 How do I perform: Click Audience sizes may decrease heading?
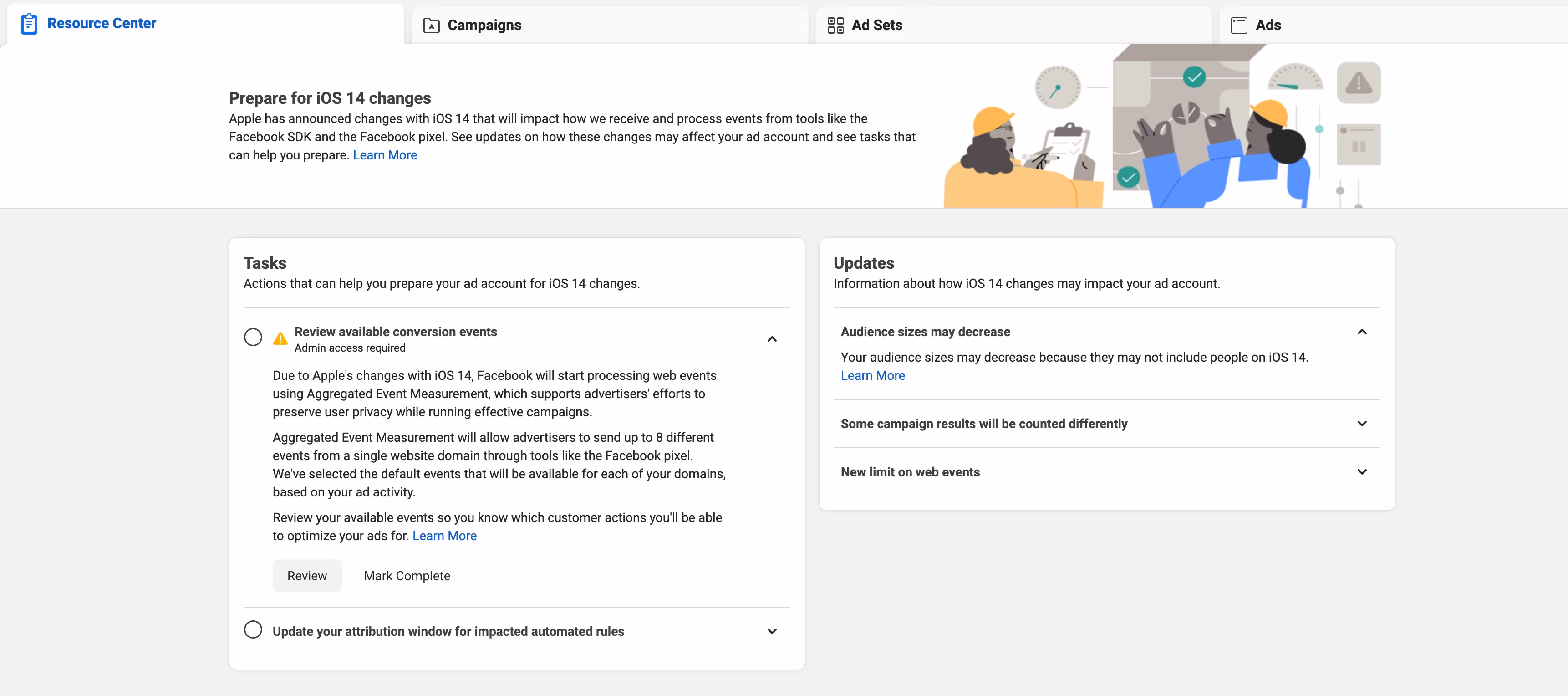(x=925, y=332)
